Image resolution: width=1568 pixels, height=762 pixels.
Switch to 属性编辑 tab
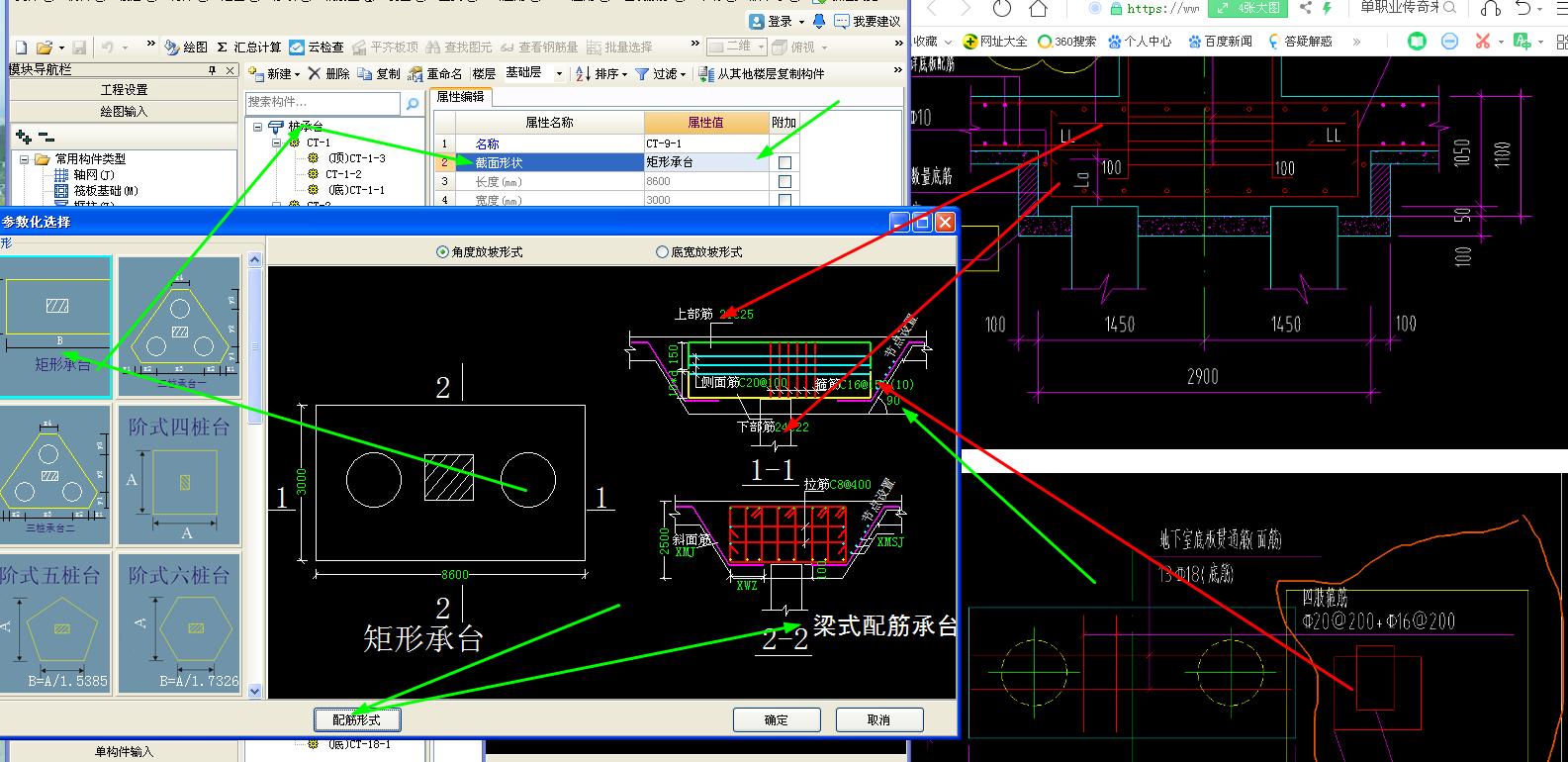click(x=461, y=97)
